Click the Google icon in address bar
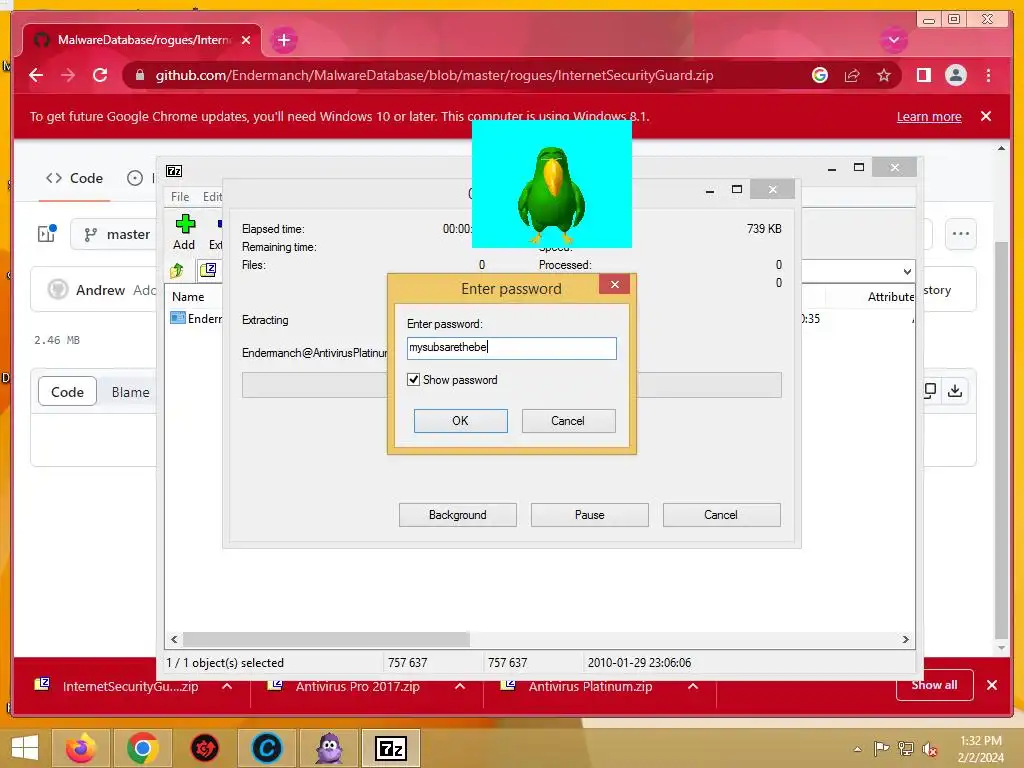Image resolution: width=1024 pixels, height=768 pixels. tap(820, 75)
